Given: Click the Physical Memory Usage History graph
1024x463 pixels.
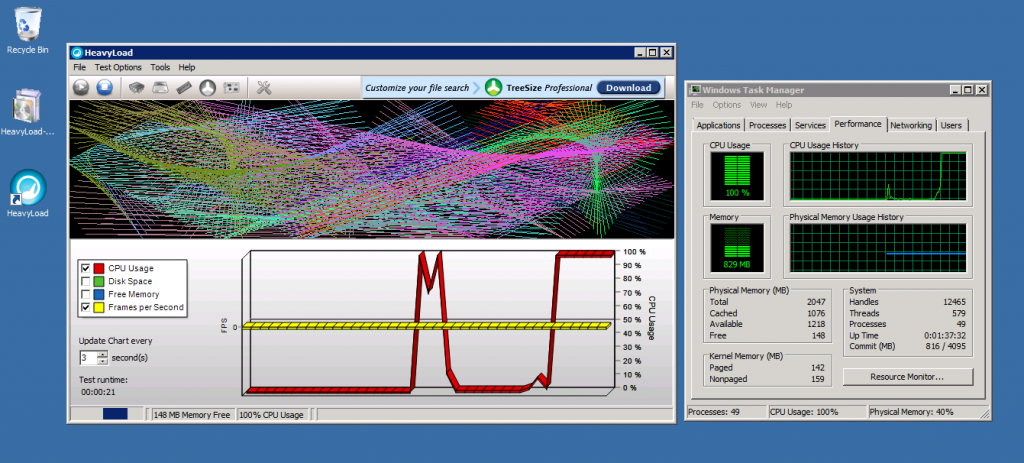Looking at the screenshot, I should [x=878, y=248].
